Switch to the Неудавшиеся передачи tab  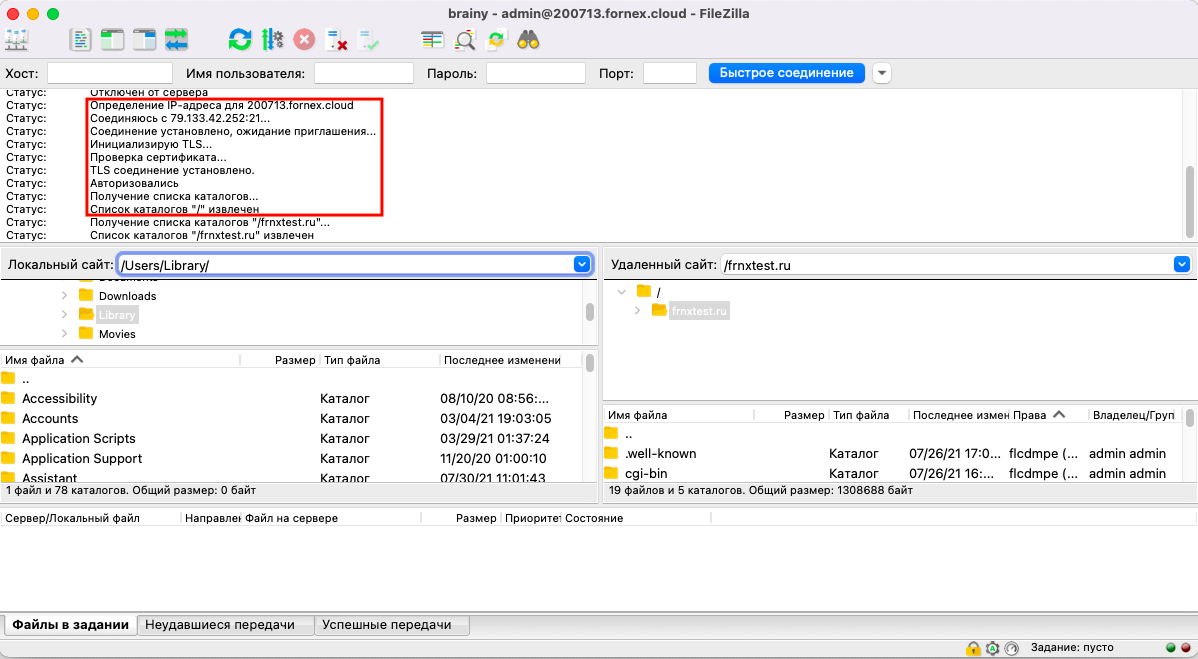226,625
